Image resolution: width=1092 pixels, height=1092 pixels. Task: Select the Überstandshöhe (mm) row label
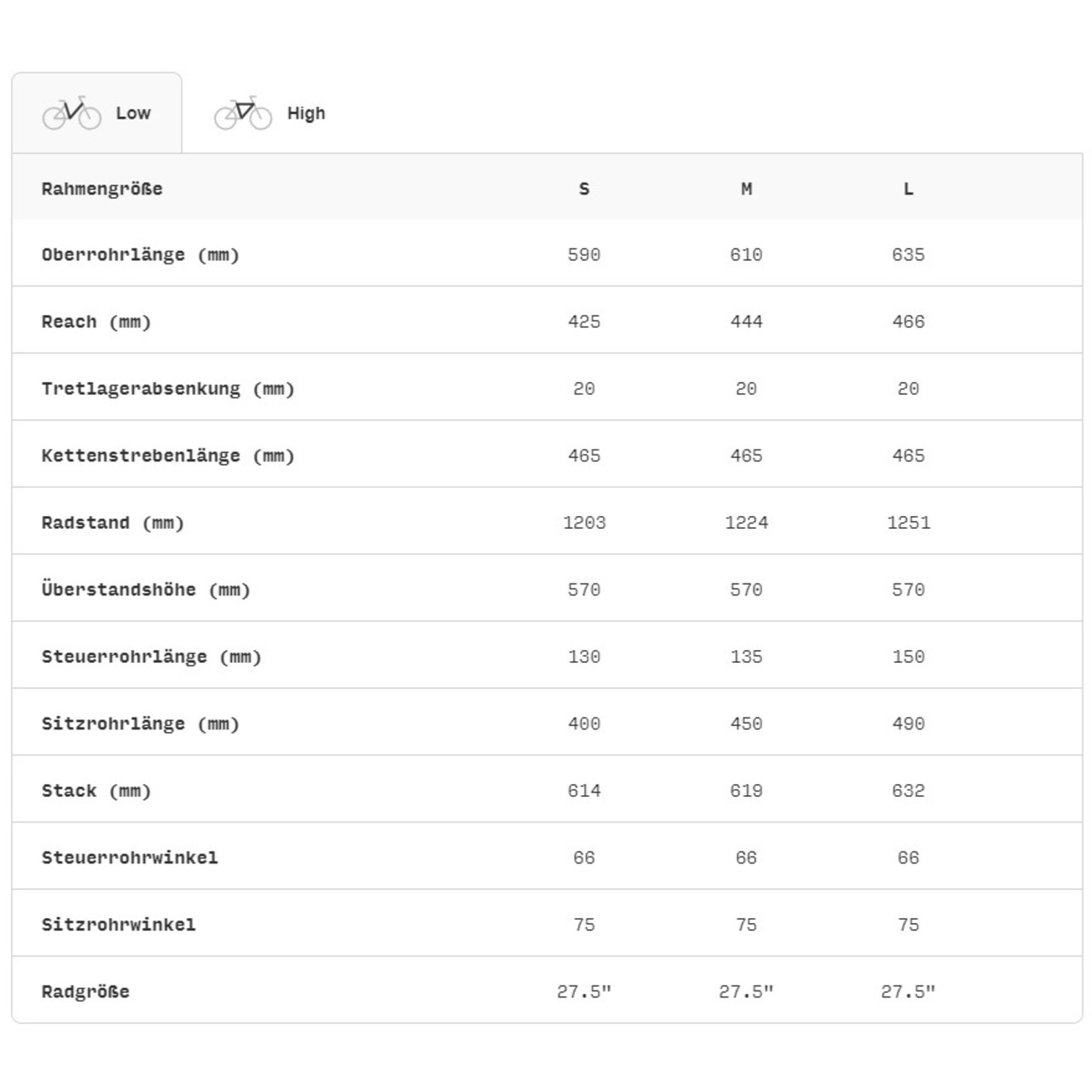[145, 590]
